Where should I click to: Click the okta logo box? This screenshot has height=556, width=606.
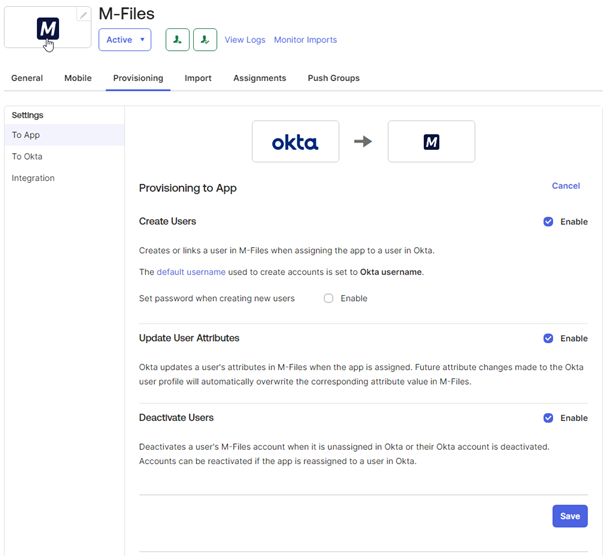point(296,141)
